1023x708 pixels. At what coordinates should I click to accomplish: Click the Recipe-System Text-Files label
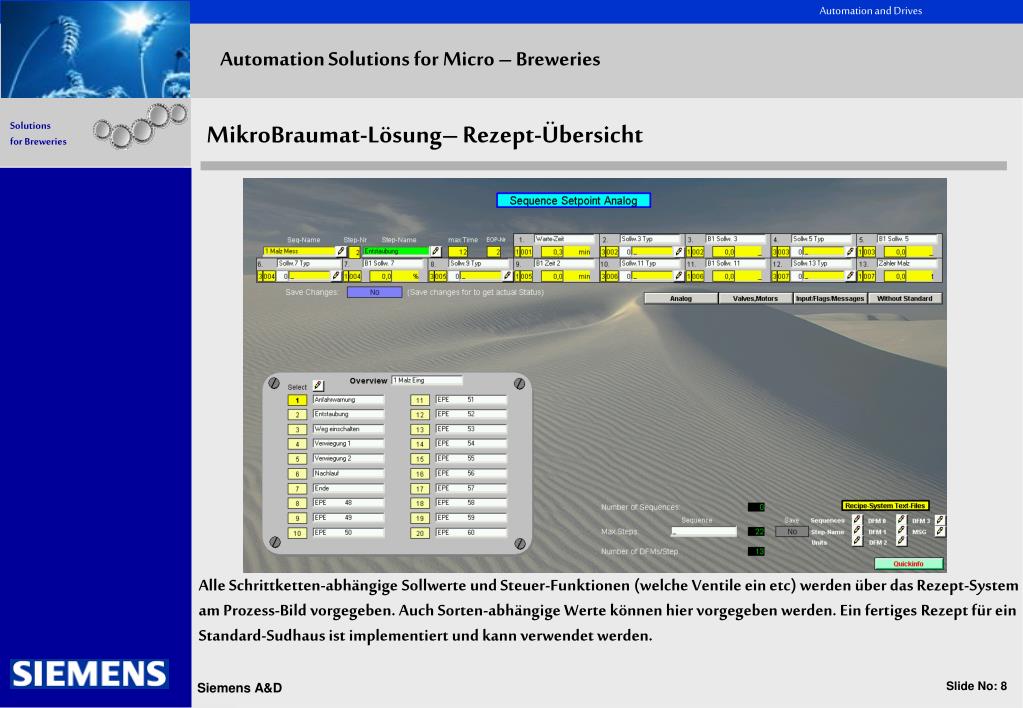click(x=885, y=506)
